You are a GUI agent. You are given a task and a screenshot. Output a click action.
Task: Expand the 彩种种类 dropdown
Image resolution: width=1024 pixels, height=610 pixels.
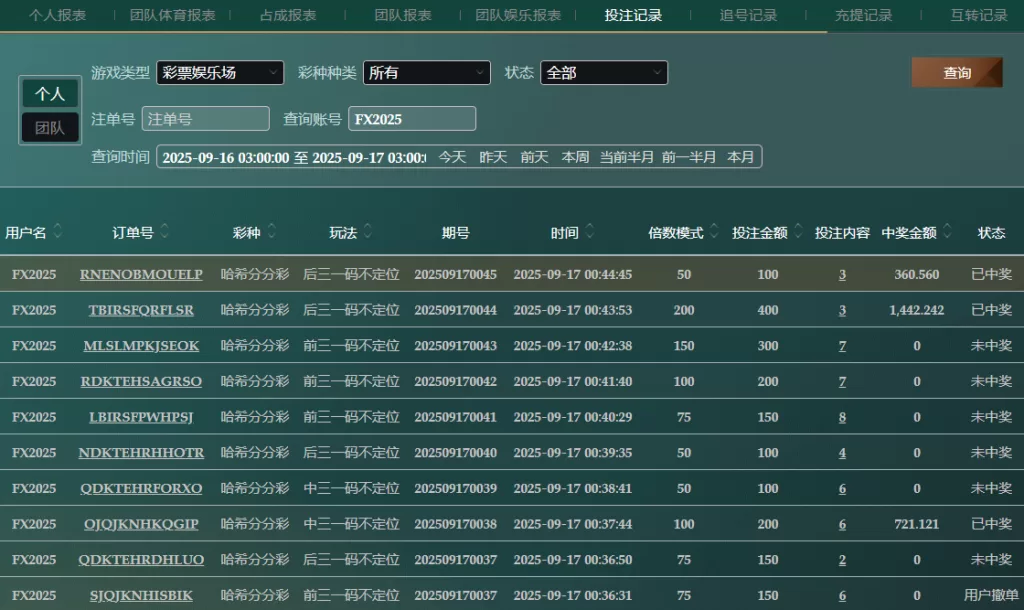426,73
